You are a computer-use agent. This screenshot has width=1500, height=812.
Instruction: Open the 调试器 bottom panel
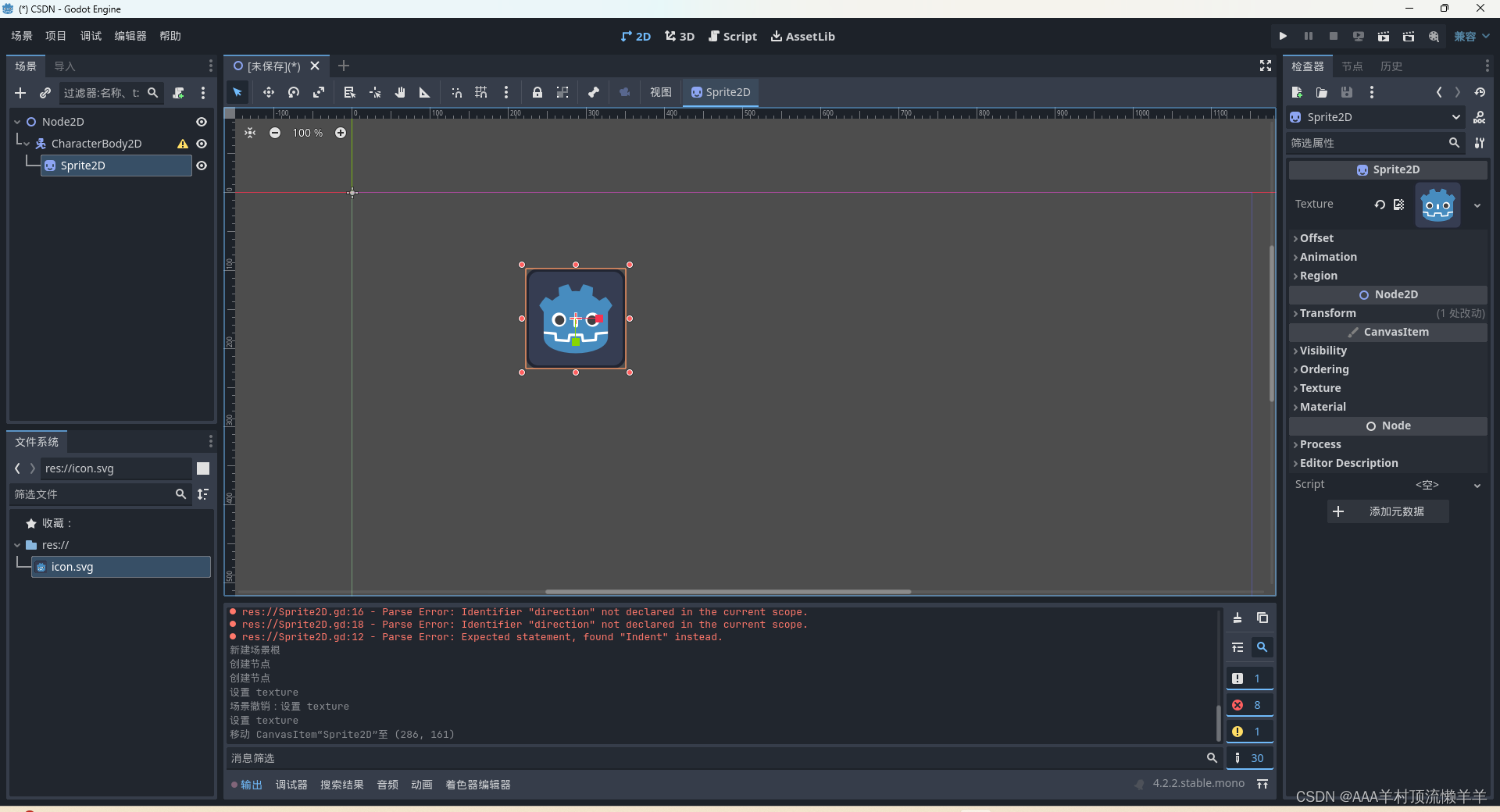coord(291,785)
